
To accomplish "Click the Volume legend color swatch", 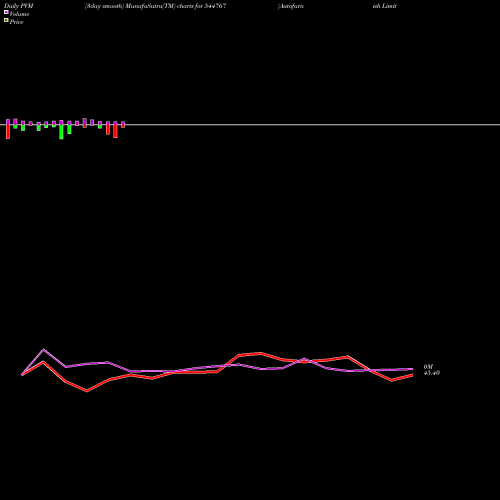I will [x=6, y=12].
